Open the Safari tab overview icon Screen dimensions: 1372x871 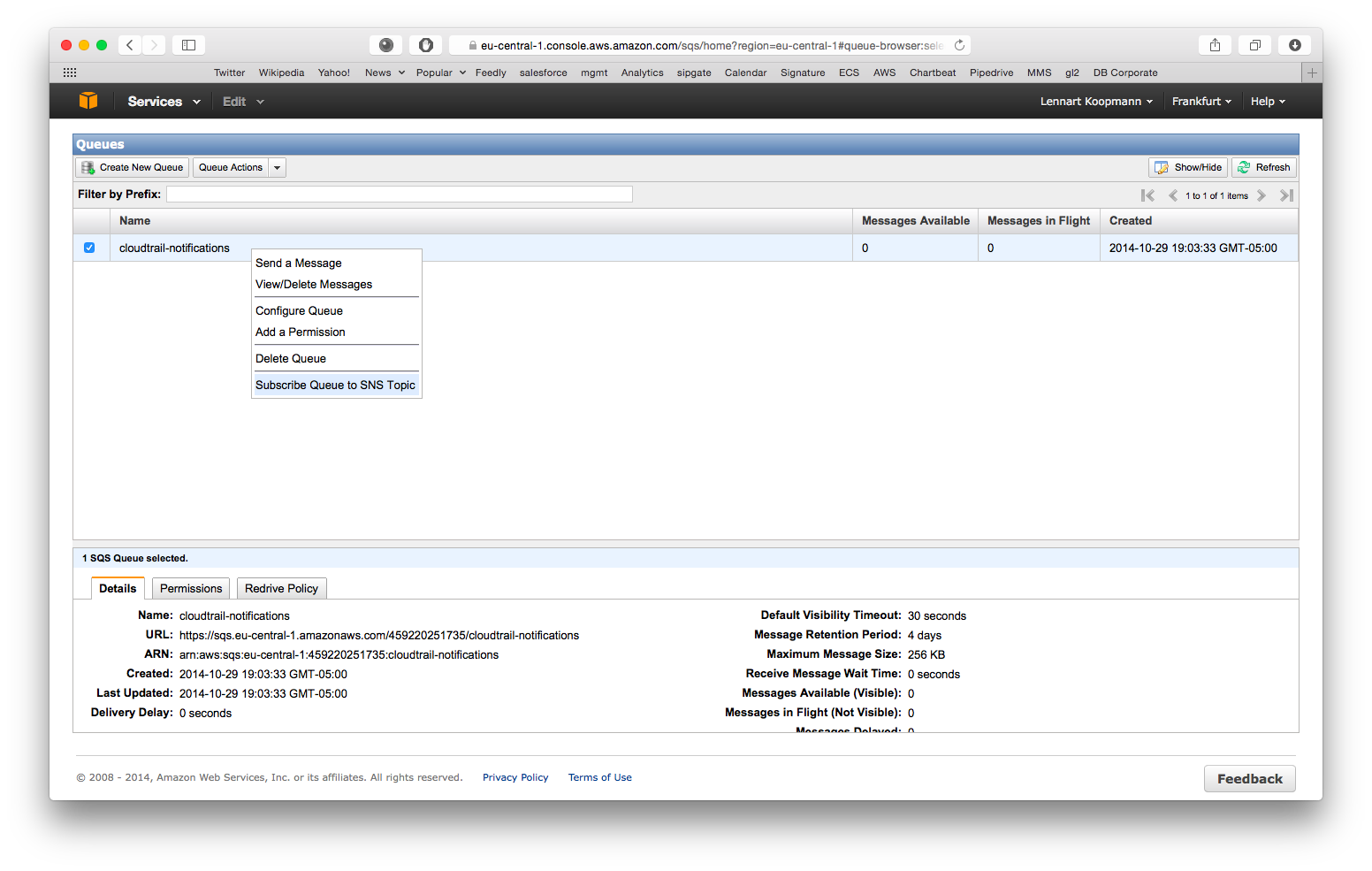point(1254,45)
